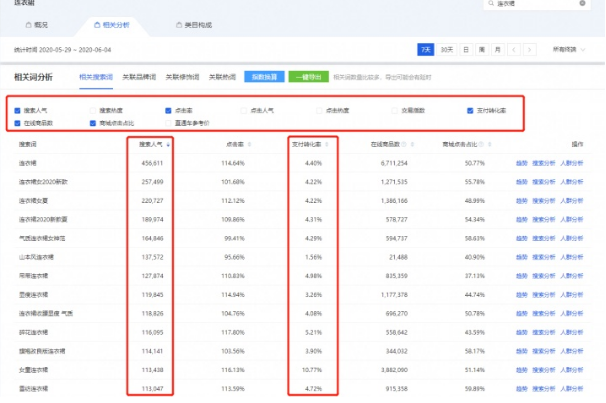Viewport: 606px width, 403px height.
Task: Click the 相关词分析 section heading
Action: 33,77
